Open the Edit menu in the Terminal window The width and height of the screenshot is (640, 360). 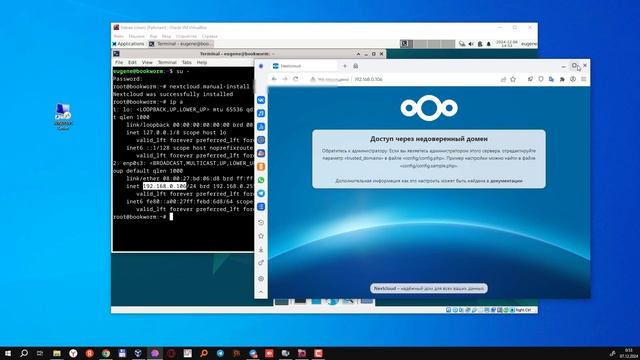pyautogui.click(x=132, y=62)
